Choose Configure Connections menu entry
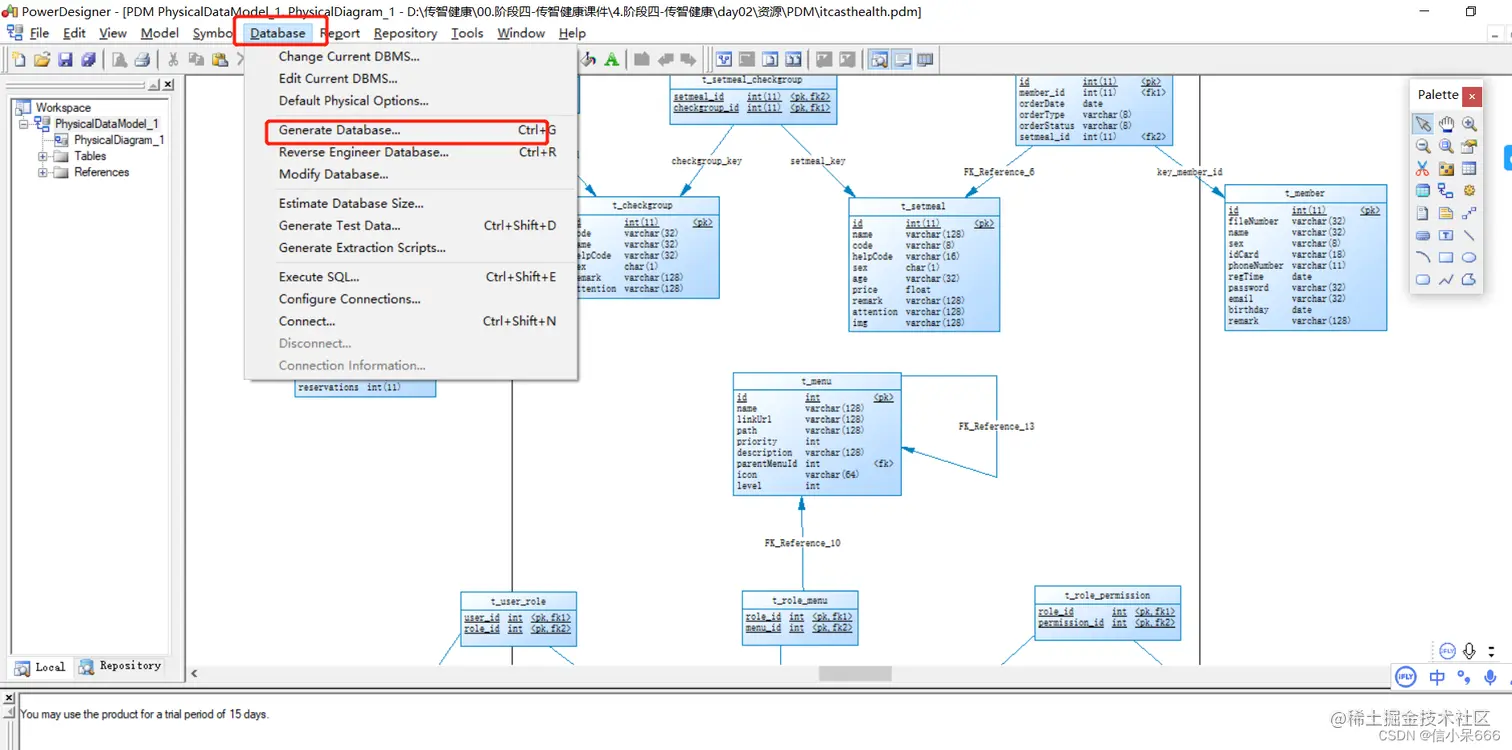The height and width of the screenshot is (750, 1512). click(411, 298)
